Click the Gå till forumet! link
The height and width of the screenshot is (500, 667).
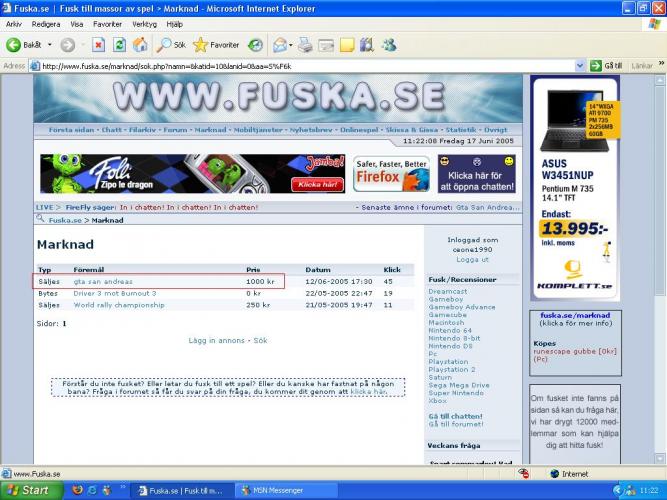click(x=456, y=424)
